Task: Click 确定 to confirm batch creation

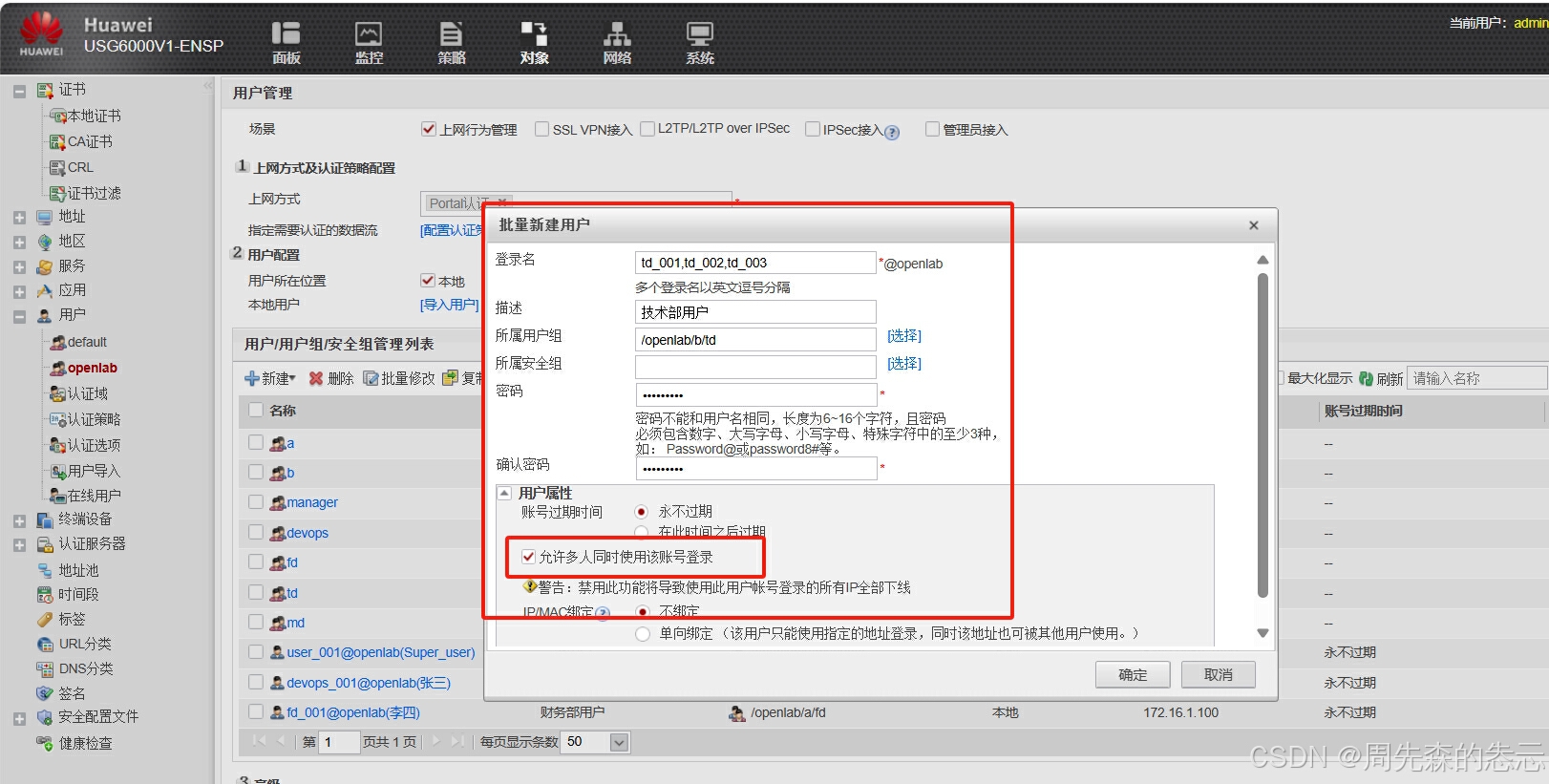Action: (x=1133, y=674)
